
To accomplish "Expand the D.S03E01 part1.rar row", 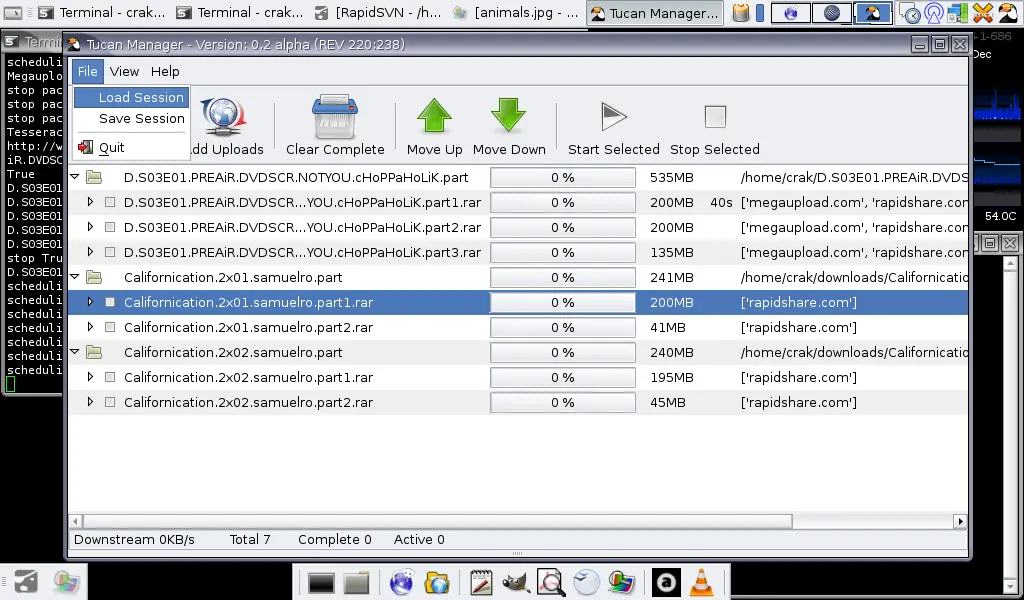I will coord(90,202).
